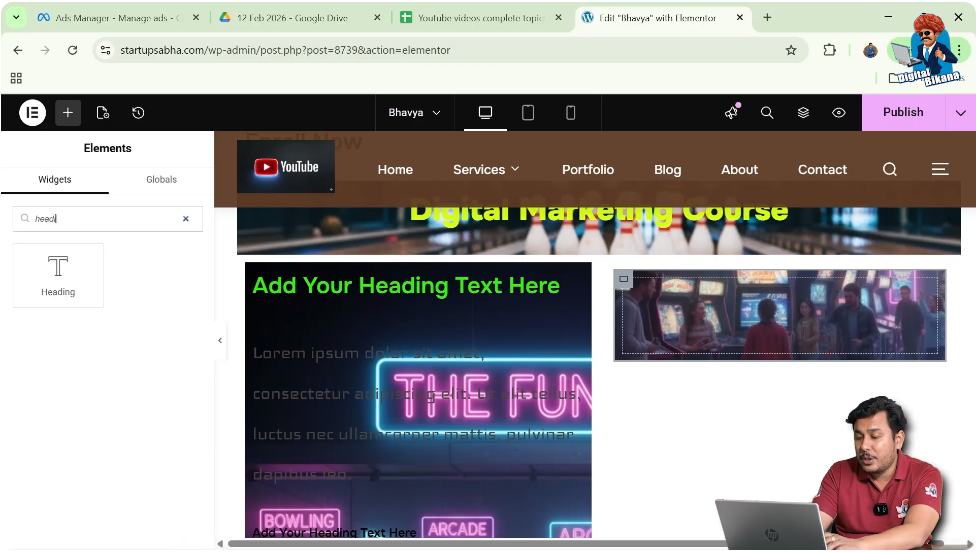The height and width of the screenshot is (552, 976).
Task: Switch to the Globals tab
Action: 161,180
